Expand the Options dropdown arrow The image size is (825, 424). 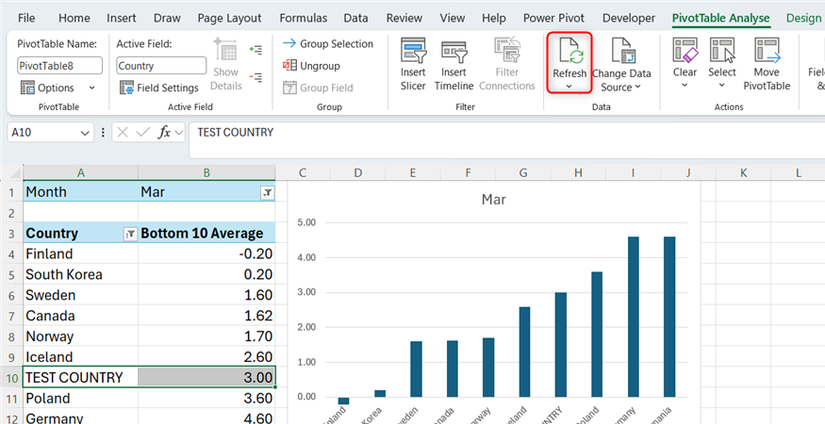(92, 88)
